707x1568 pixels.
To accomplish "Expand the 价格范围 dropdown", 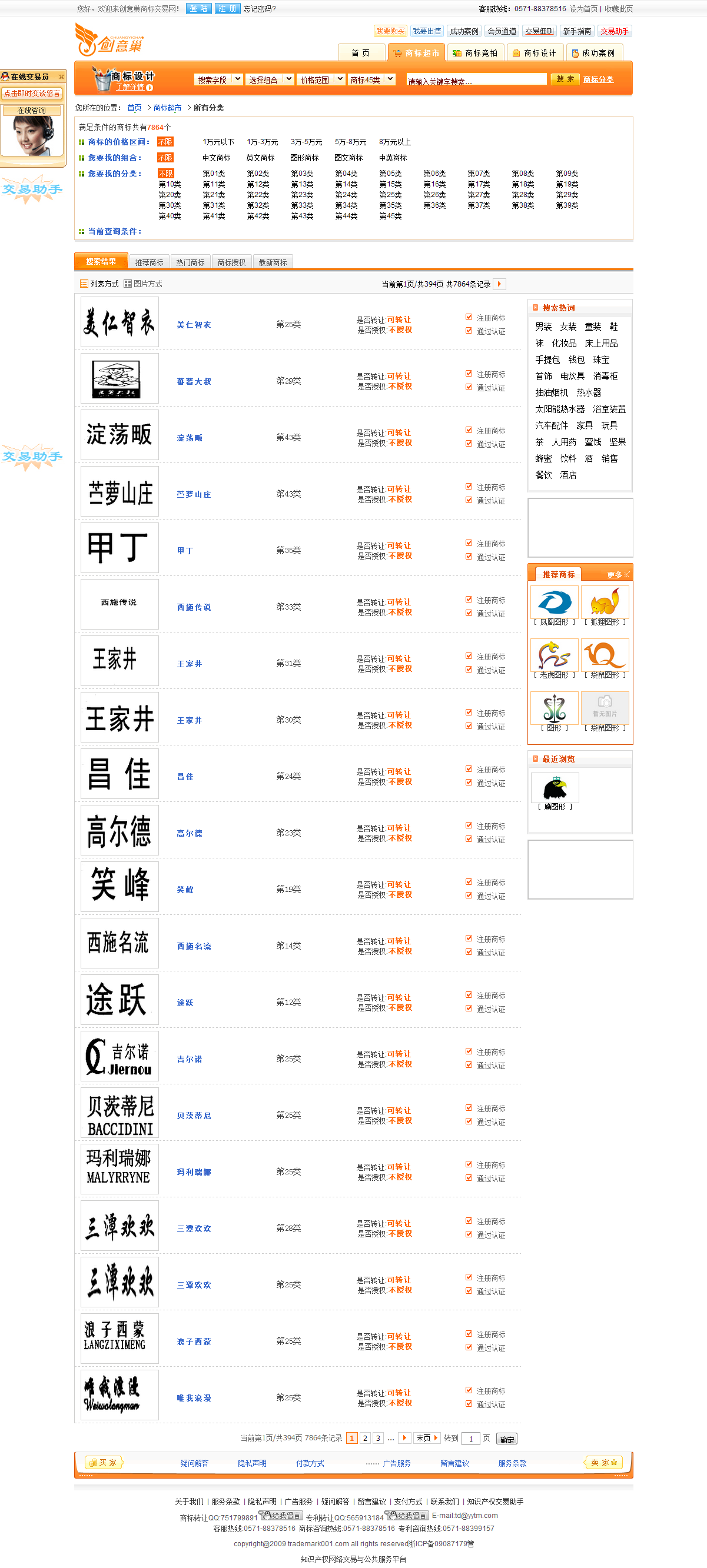I will pyautogui.click(x=321, y=80).
